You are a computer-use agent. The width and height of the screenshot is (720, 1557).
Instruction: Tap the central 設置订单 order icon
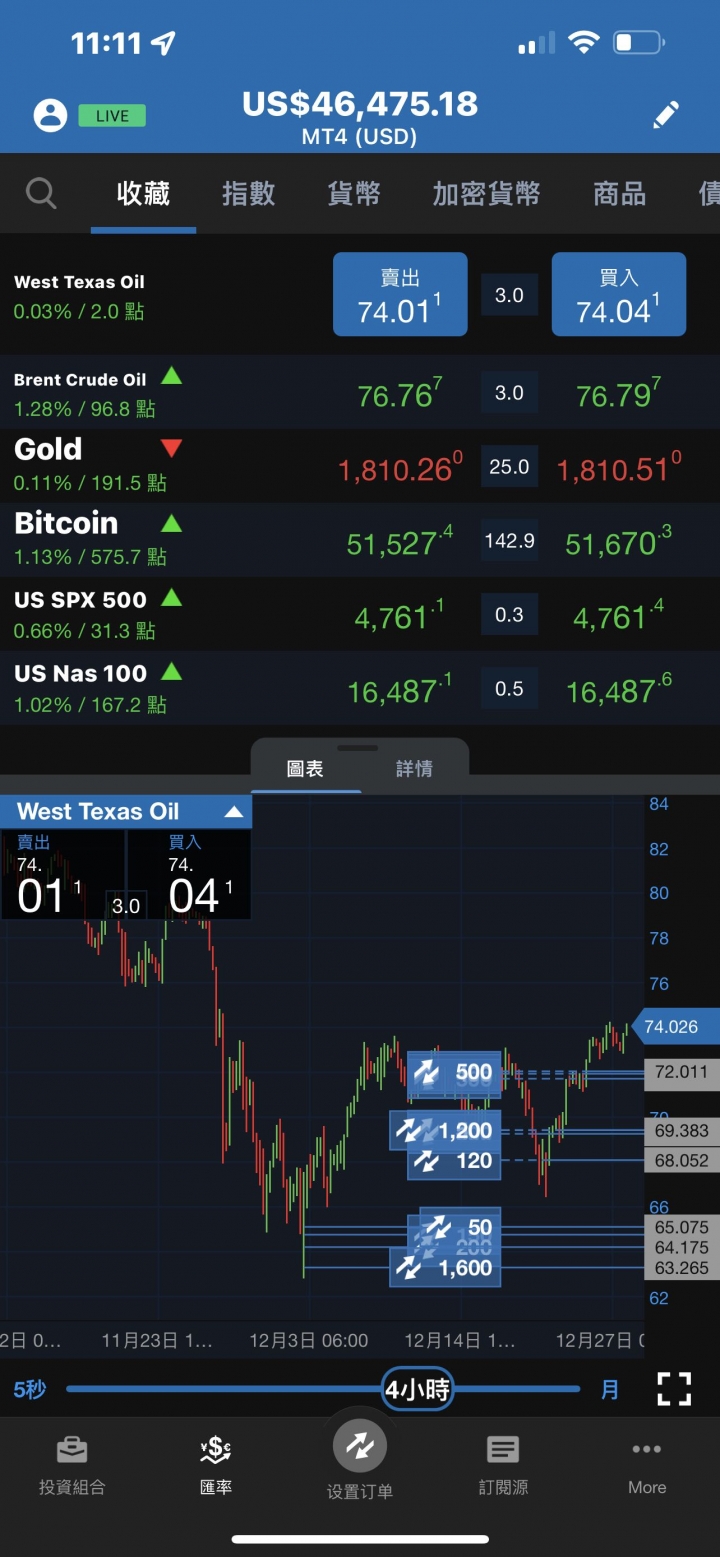[359, 1445]
